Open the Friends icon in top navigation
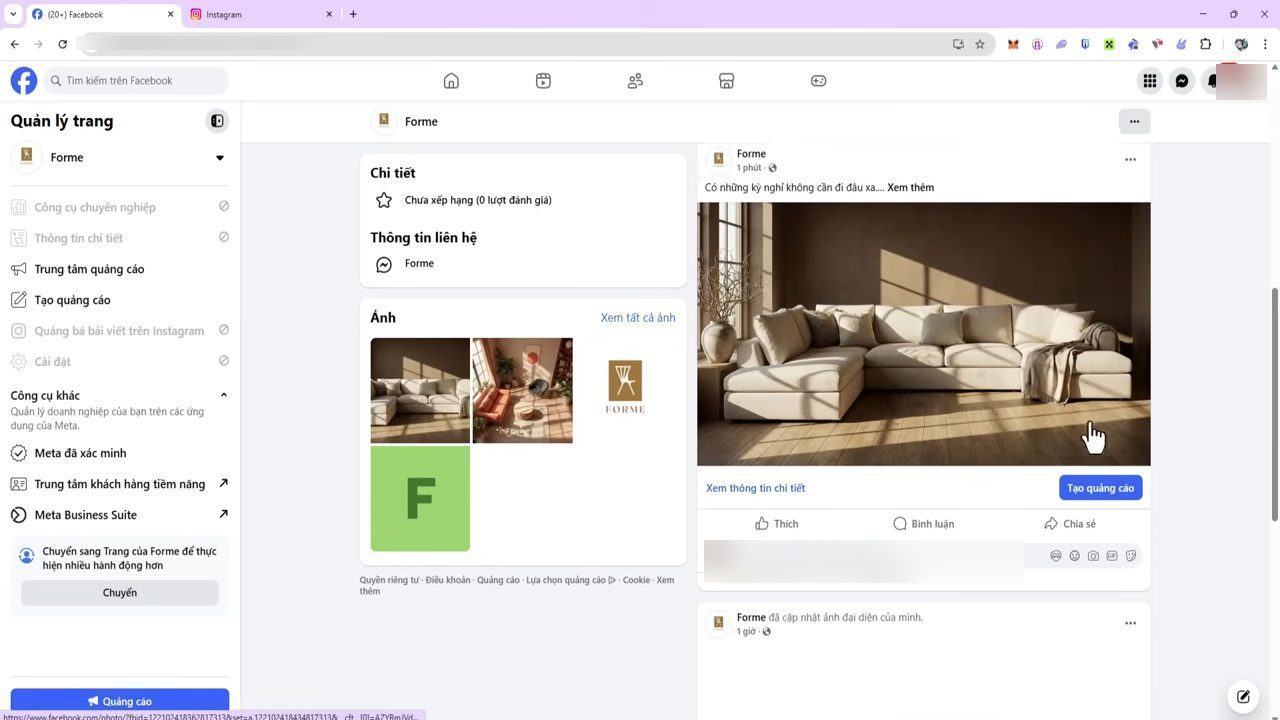This screenshot has height=720, width=1280. pyautogui.click(x=635, y=81)
